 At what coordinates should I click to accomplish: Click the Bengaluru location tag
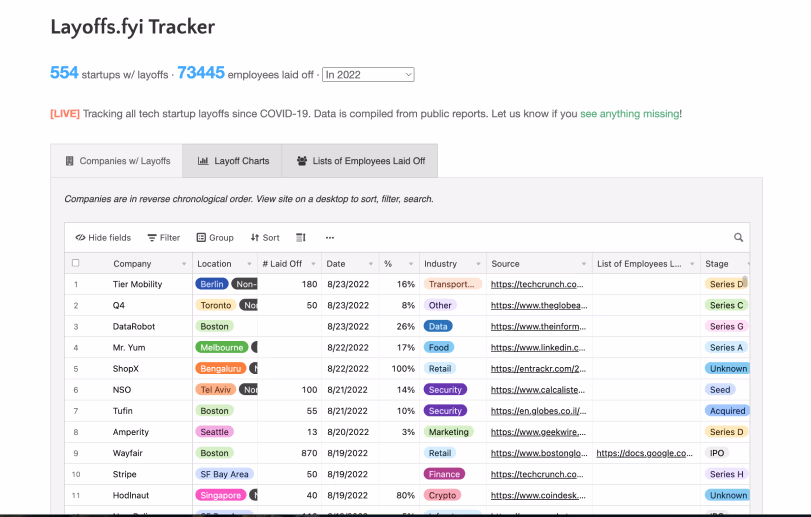(220, 369)
